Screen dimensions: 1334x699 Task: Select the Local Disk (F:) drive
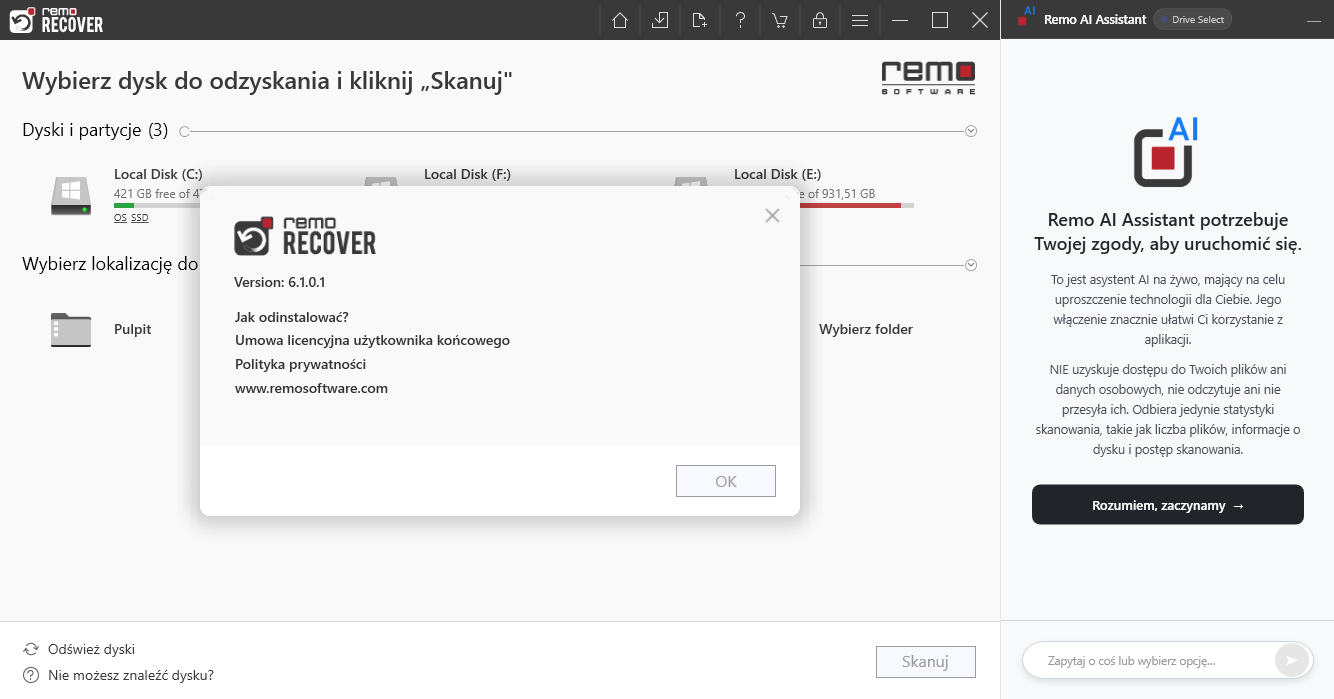click(467, 174)
